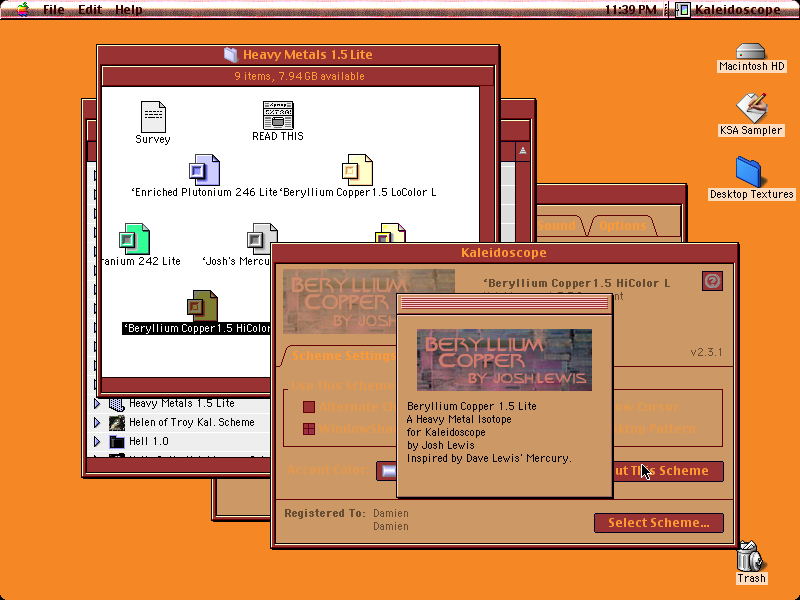The image size is (800, 600).
Task: Open the Edit menu
Action: tap(90, 9)
